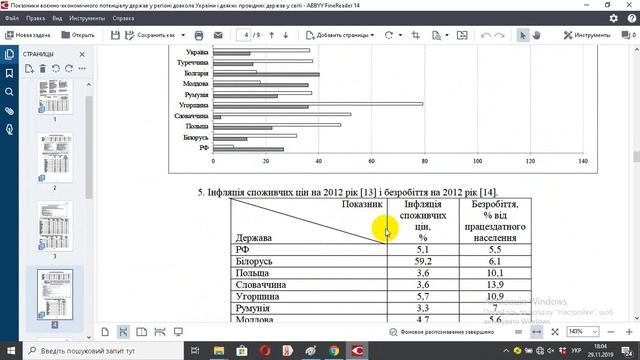This screenshot has width=640, height=360.
Task: Switch to continuous page scrolling view
Action: tap(123, 332)
